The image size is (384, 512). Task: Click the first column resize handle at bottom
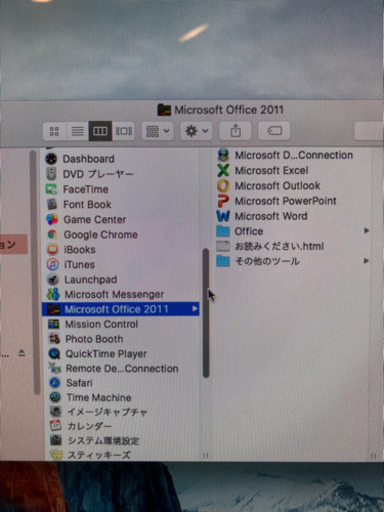[206, 456]
